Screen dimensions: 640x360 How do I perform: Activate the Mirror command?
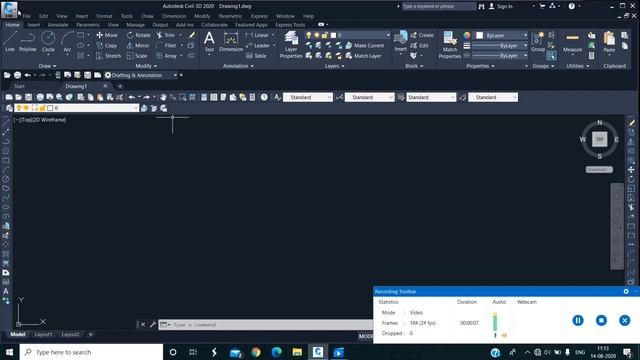pos(138,45)
